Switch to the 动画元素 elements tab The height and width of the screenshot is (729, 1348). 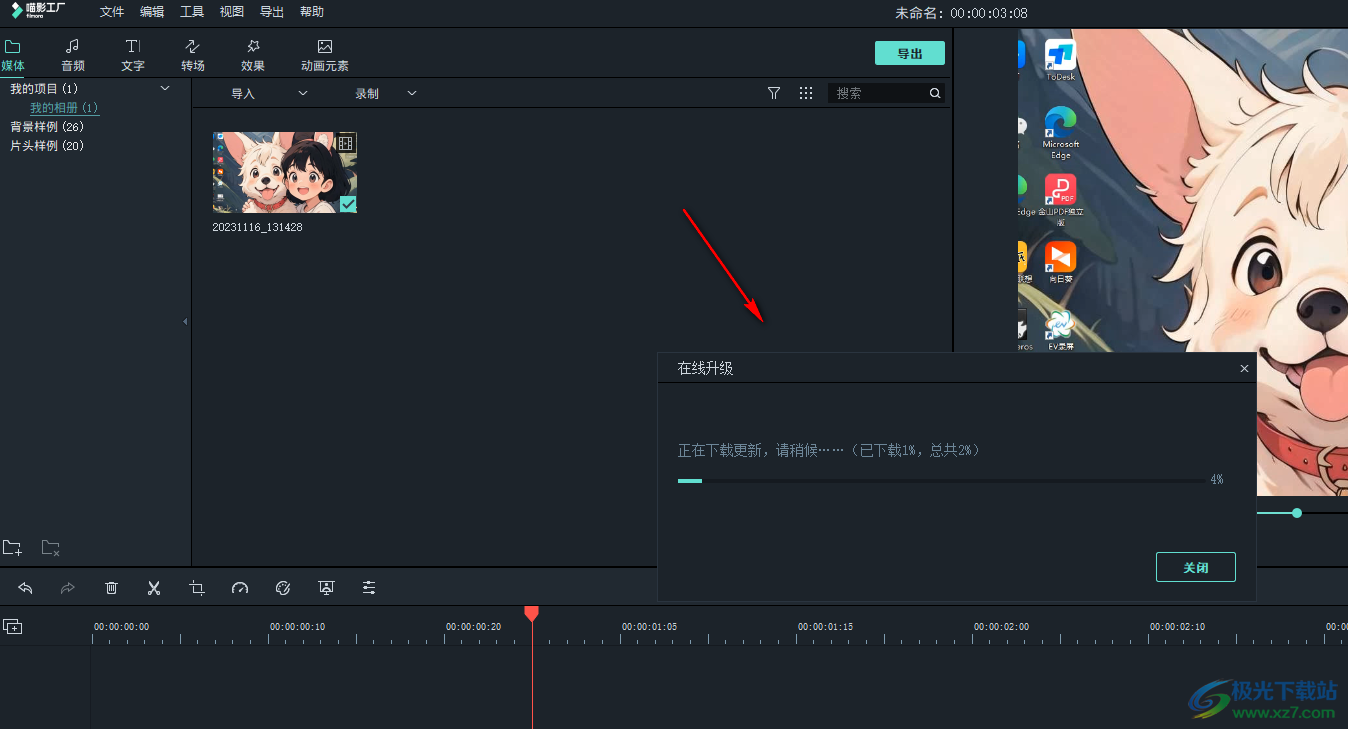pyautogui.click(x=325, y=56)
